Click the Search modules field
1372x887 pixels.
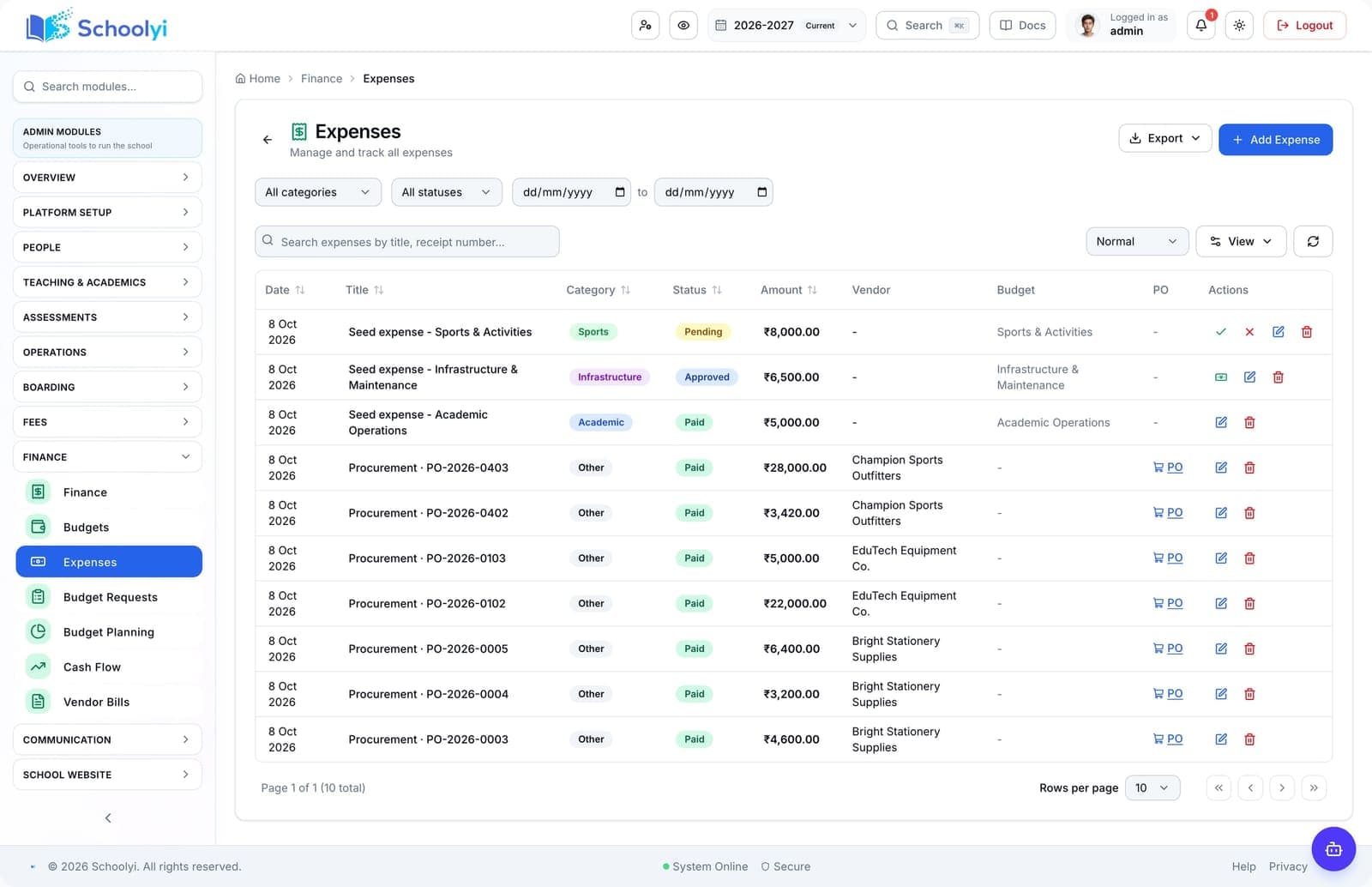[107, 87]
